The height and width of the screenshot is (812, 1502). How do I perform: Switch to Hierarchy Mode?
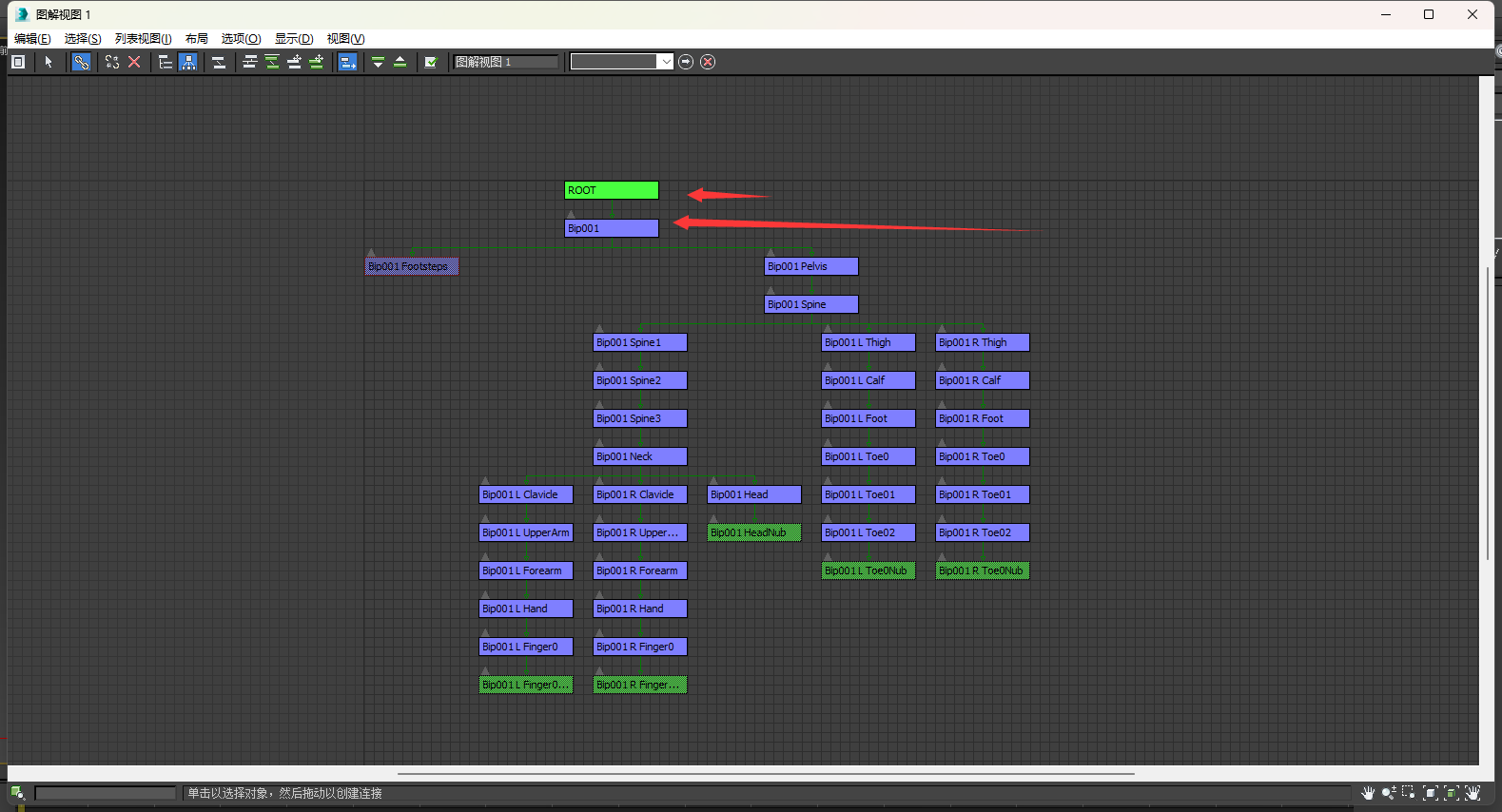(x=166, y=62)
